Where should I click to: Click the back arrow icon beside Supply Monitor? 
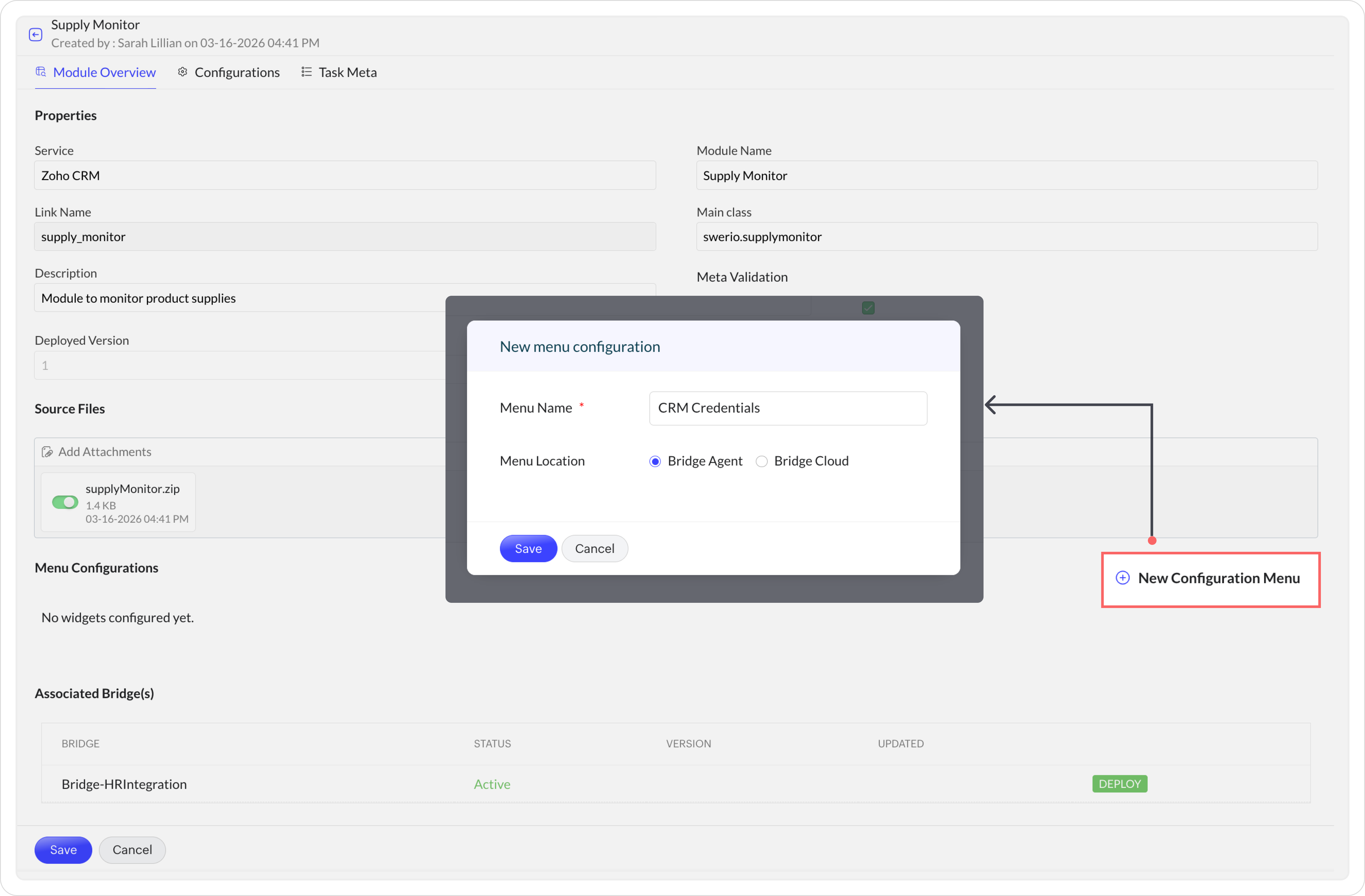click(35, 34)
